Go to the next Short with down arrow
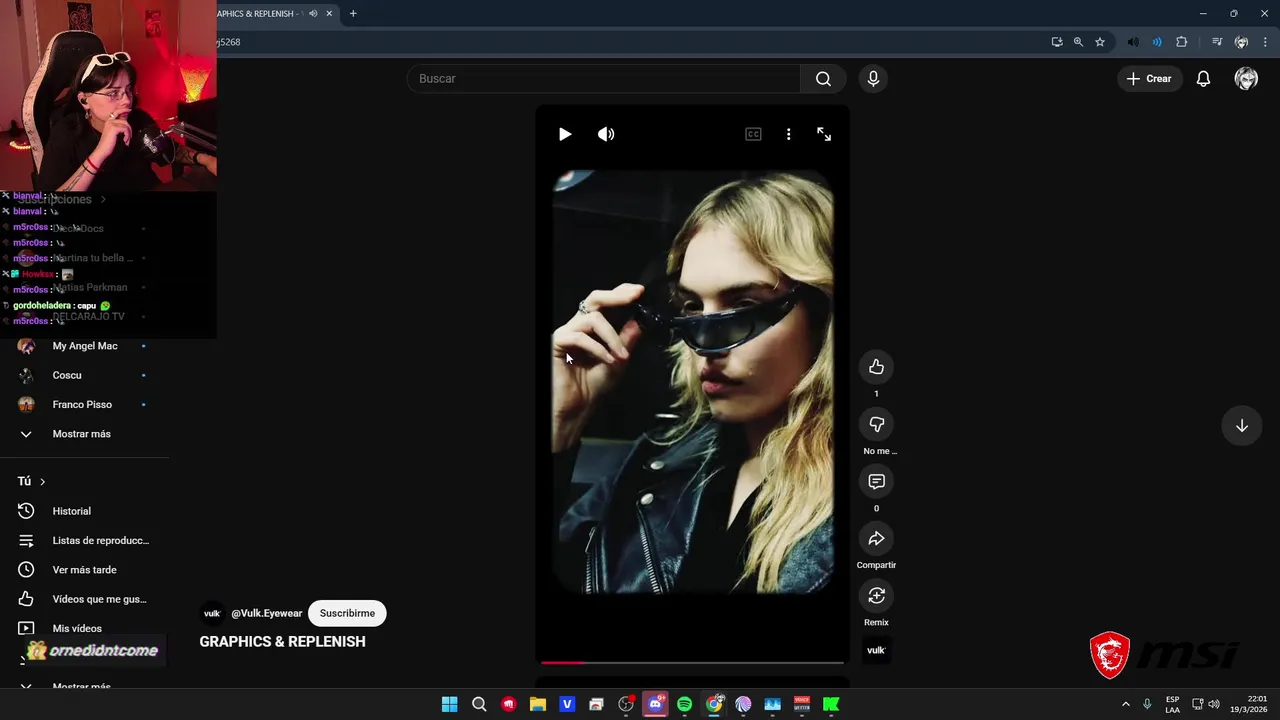The image size is (1280, 720). (x=1241, y=426)
